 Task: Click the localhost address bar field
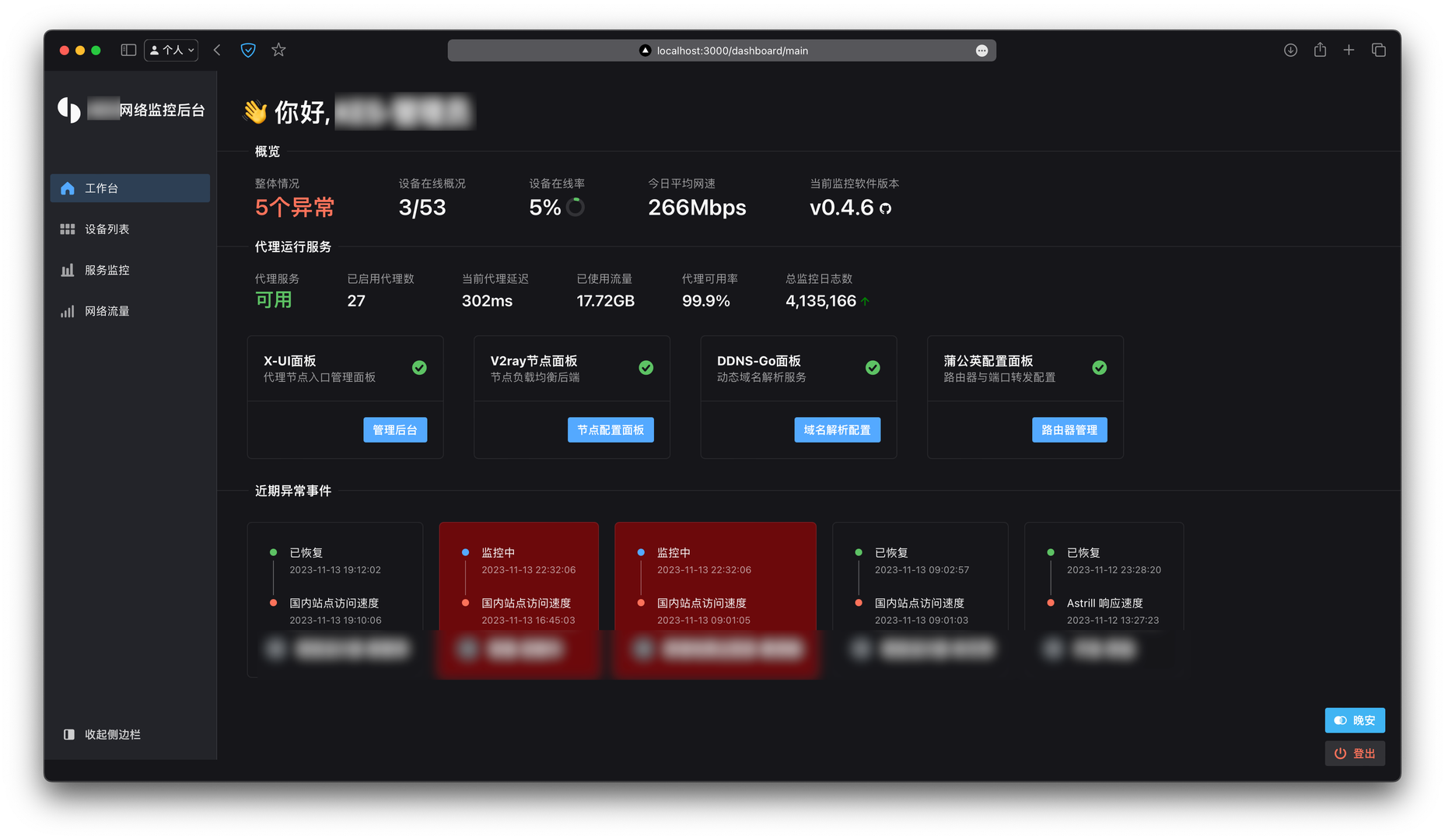click(731, 51)
